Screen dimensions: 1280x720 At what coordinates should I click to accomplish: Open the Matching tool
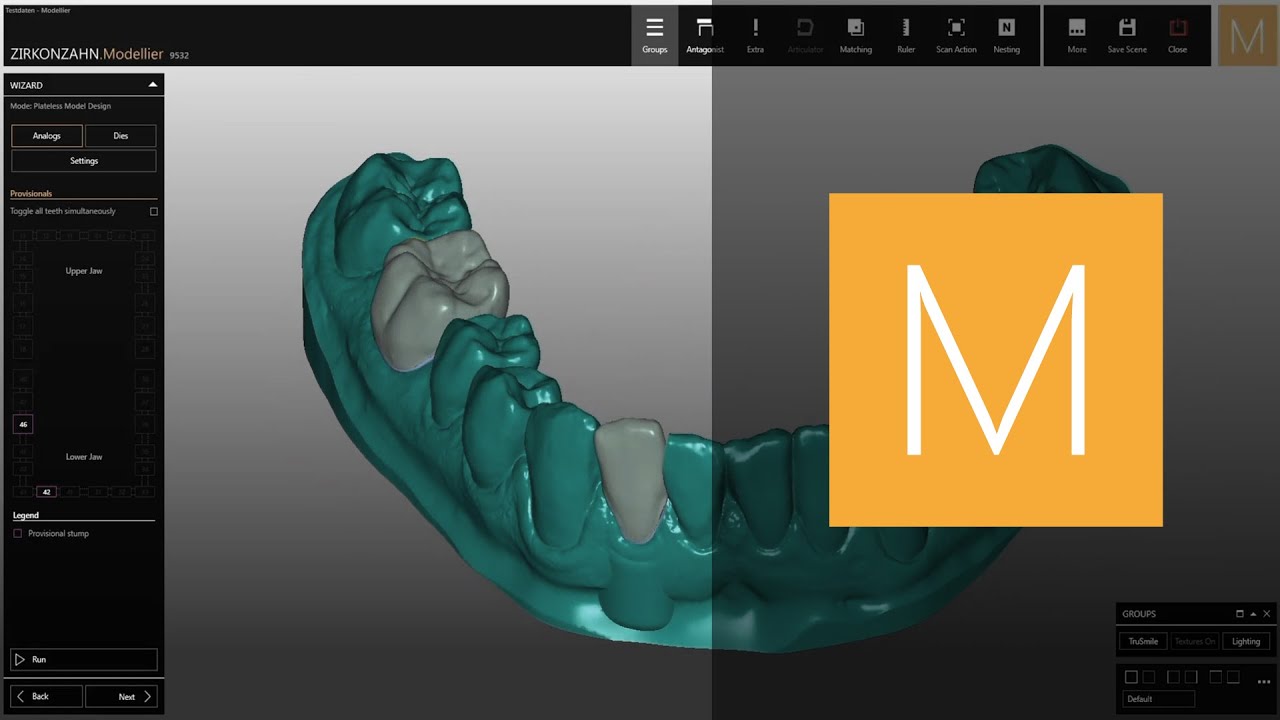pos(855,36)
